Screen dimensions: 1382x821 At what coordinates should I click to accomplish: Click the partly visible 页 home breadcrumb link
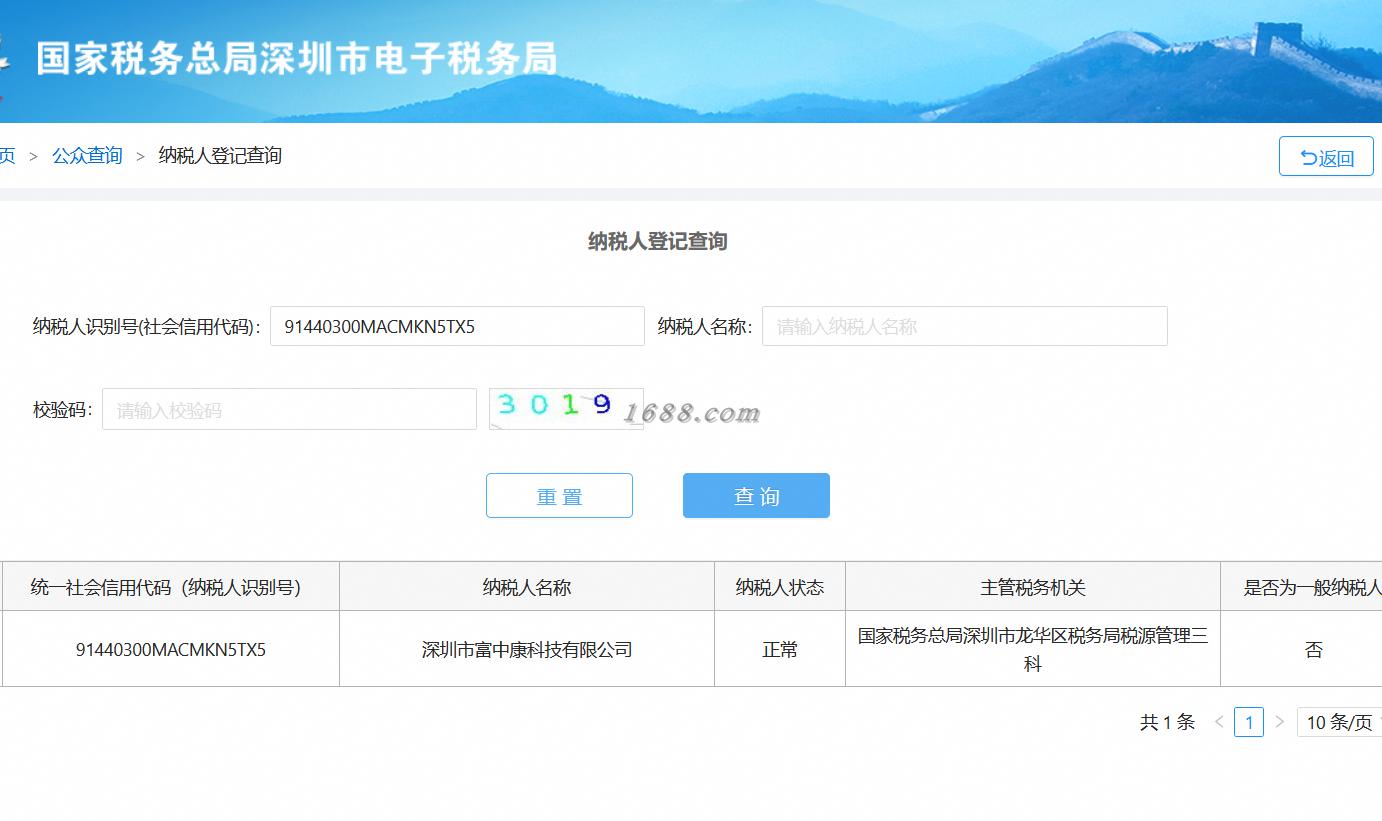point(7,156)
